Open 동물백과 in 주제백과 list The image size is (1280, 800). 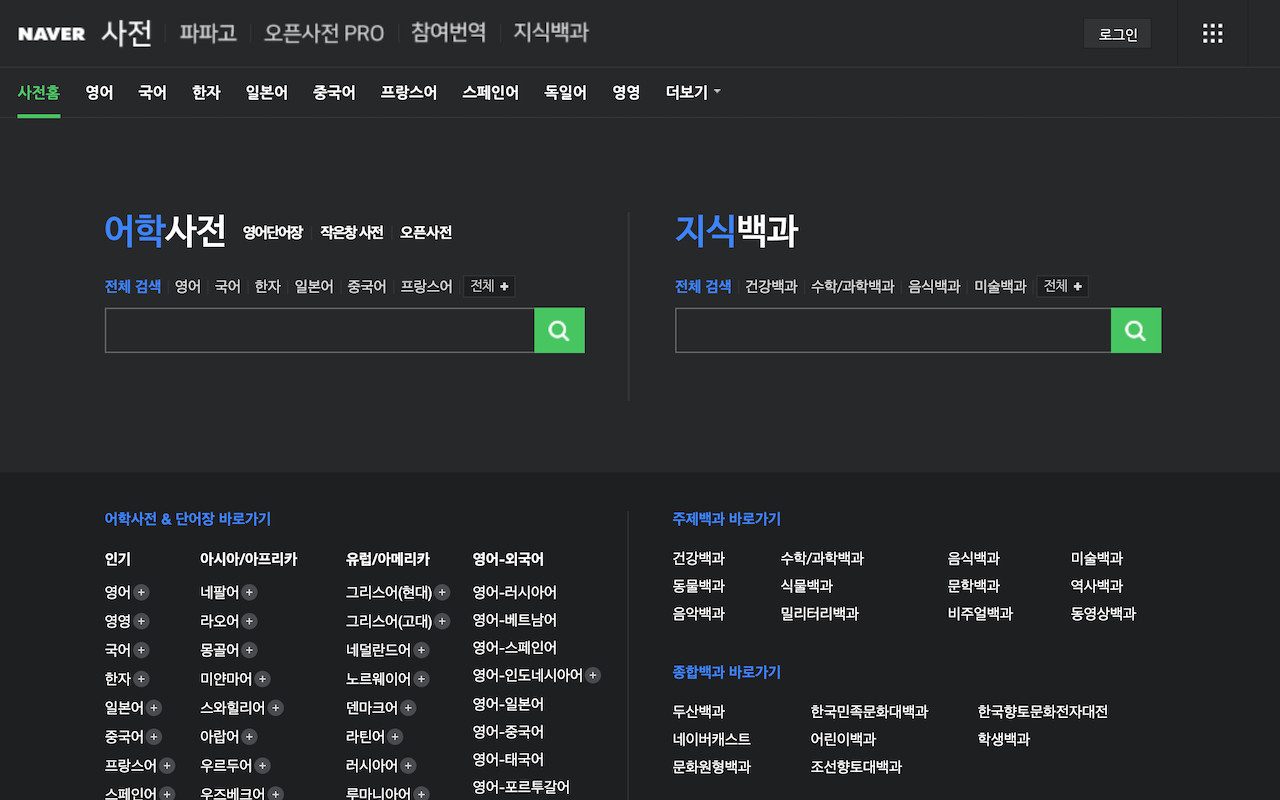pos(699,586)
